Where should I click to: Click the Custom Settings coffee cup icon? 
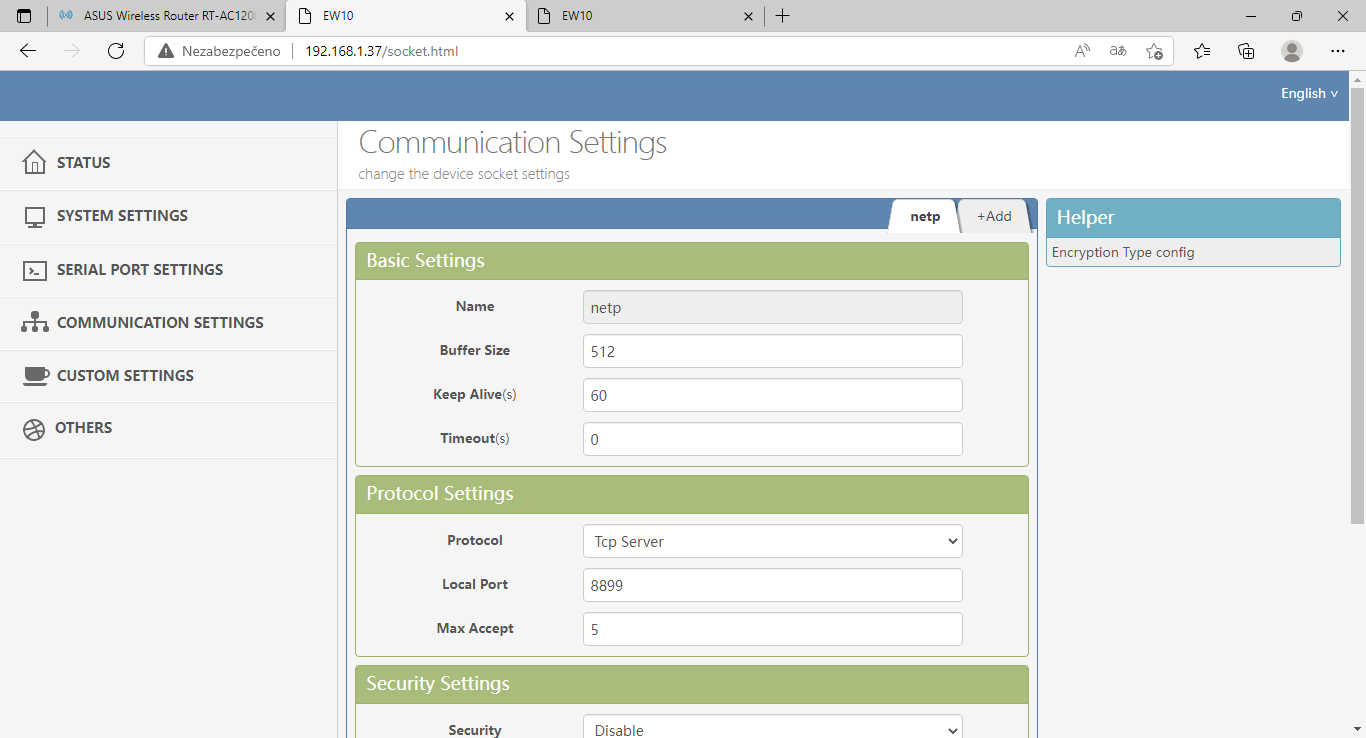coord(36,376)
